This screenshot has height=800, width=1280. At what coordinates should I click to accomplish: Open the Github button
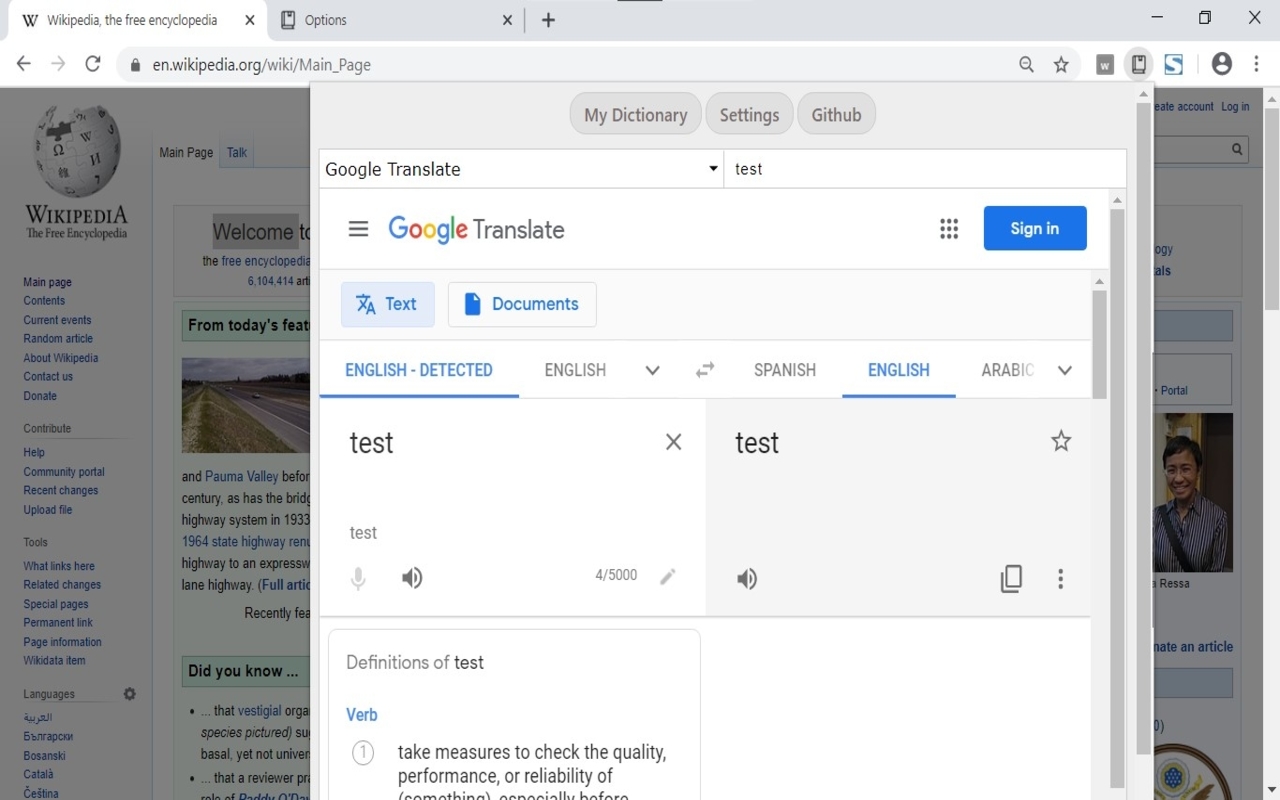836,114
